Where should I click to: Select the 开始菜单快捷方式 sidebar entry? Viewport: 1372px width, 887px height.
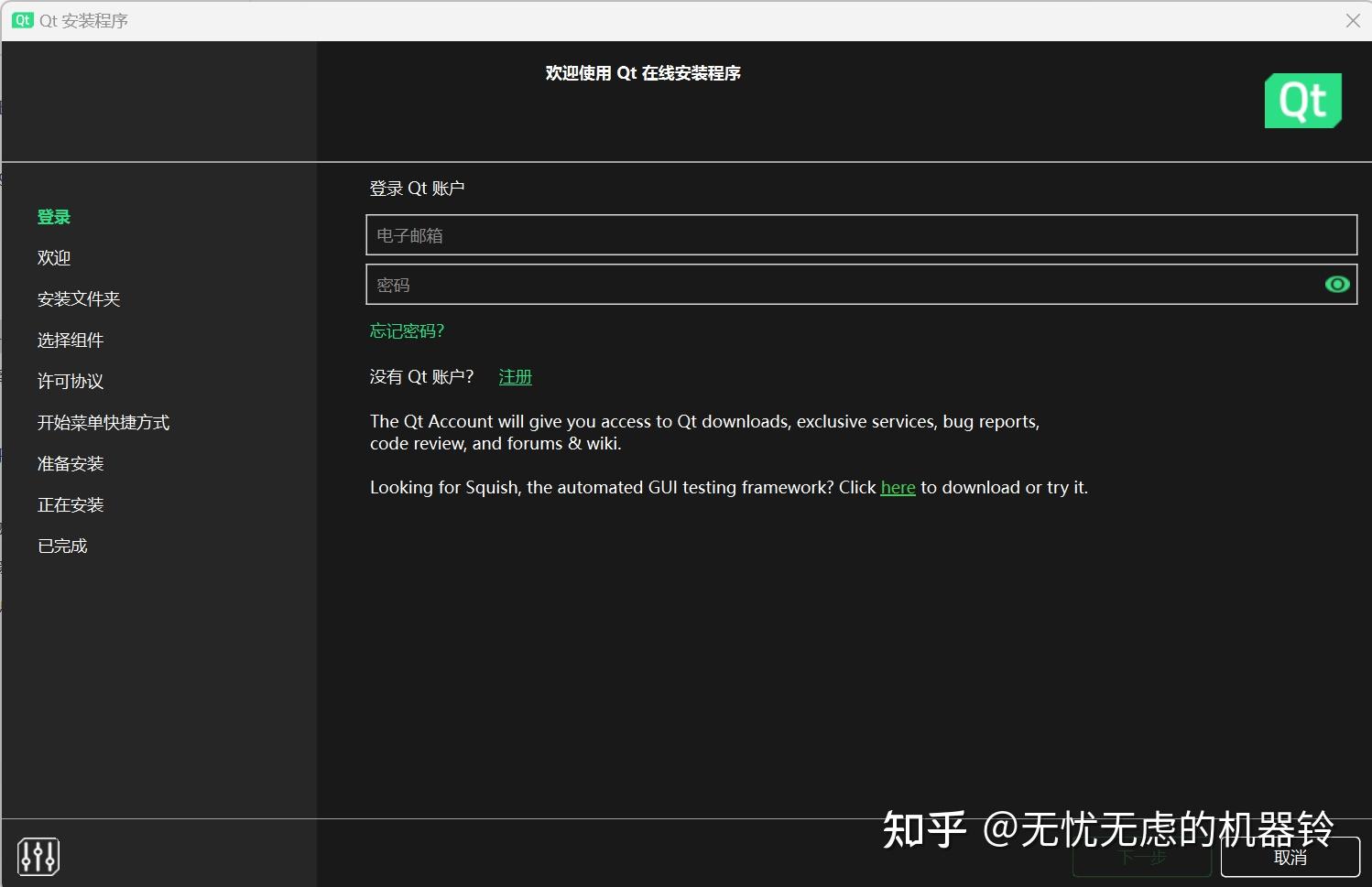[x=103, y=422]
